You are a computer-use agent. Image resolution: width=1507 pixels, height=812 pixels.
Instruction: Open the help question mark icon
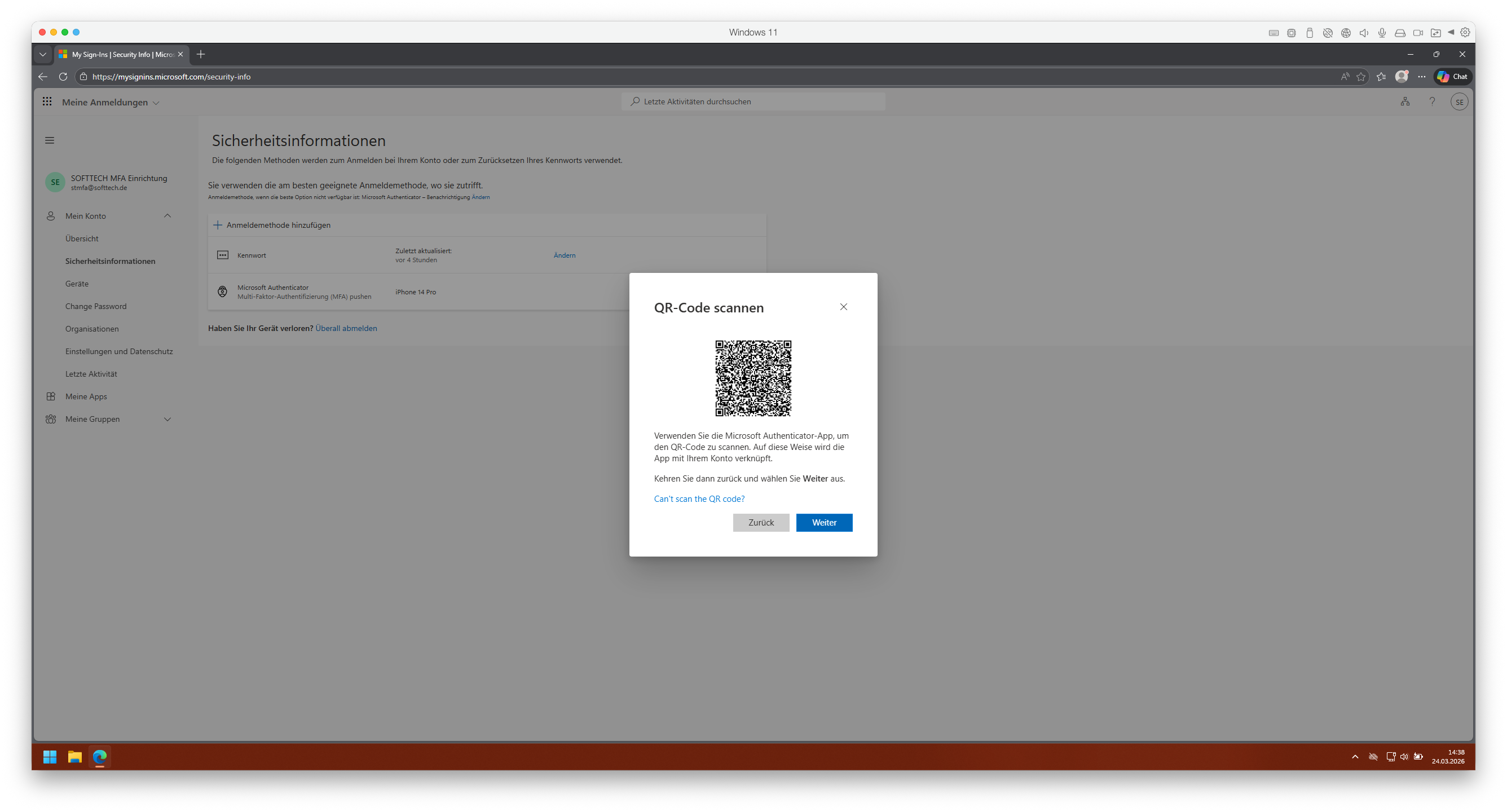[x=1432, y=102]
